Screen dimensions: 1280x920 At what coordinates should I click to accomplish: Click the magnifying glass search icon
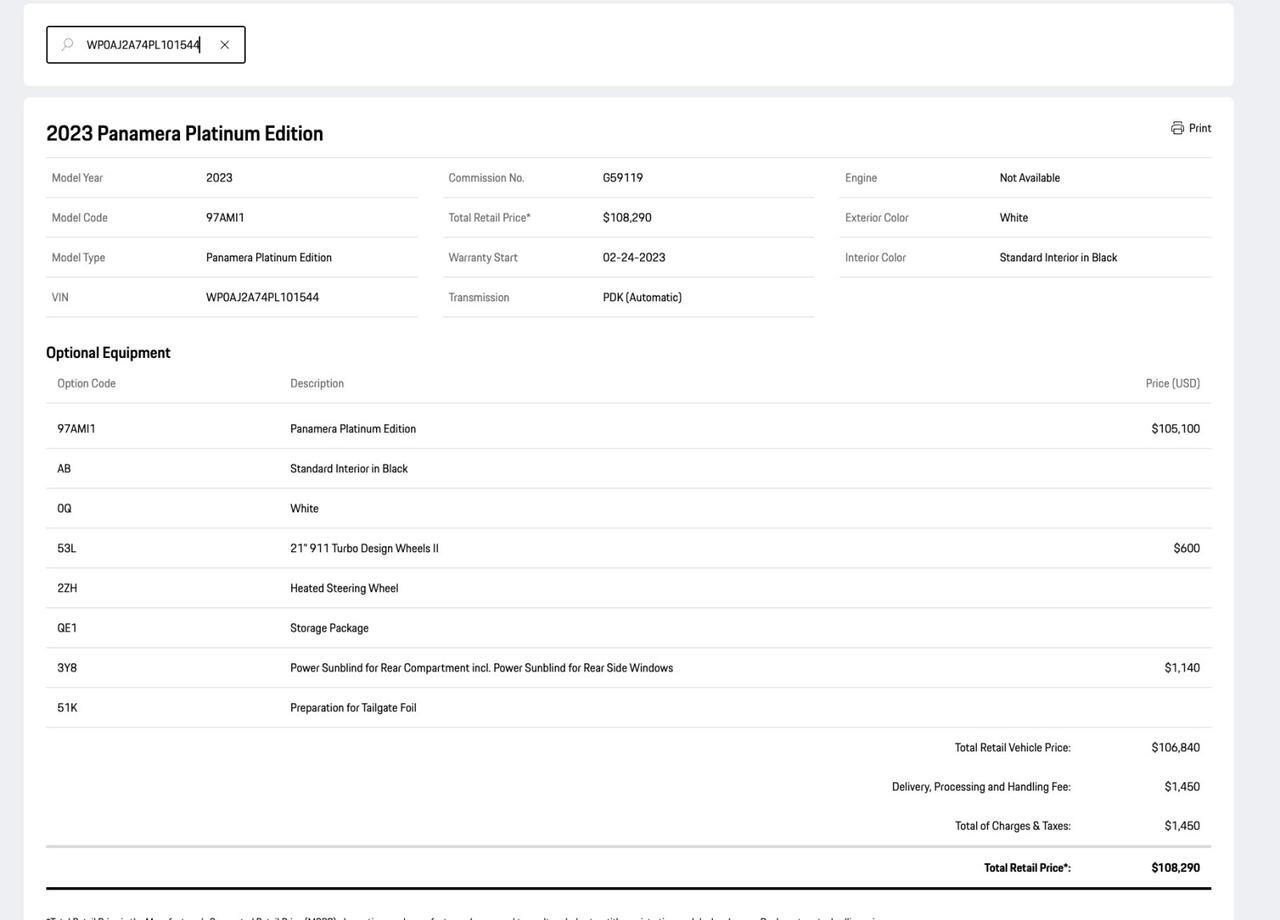coord(67,45)
